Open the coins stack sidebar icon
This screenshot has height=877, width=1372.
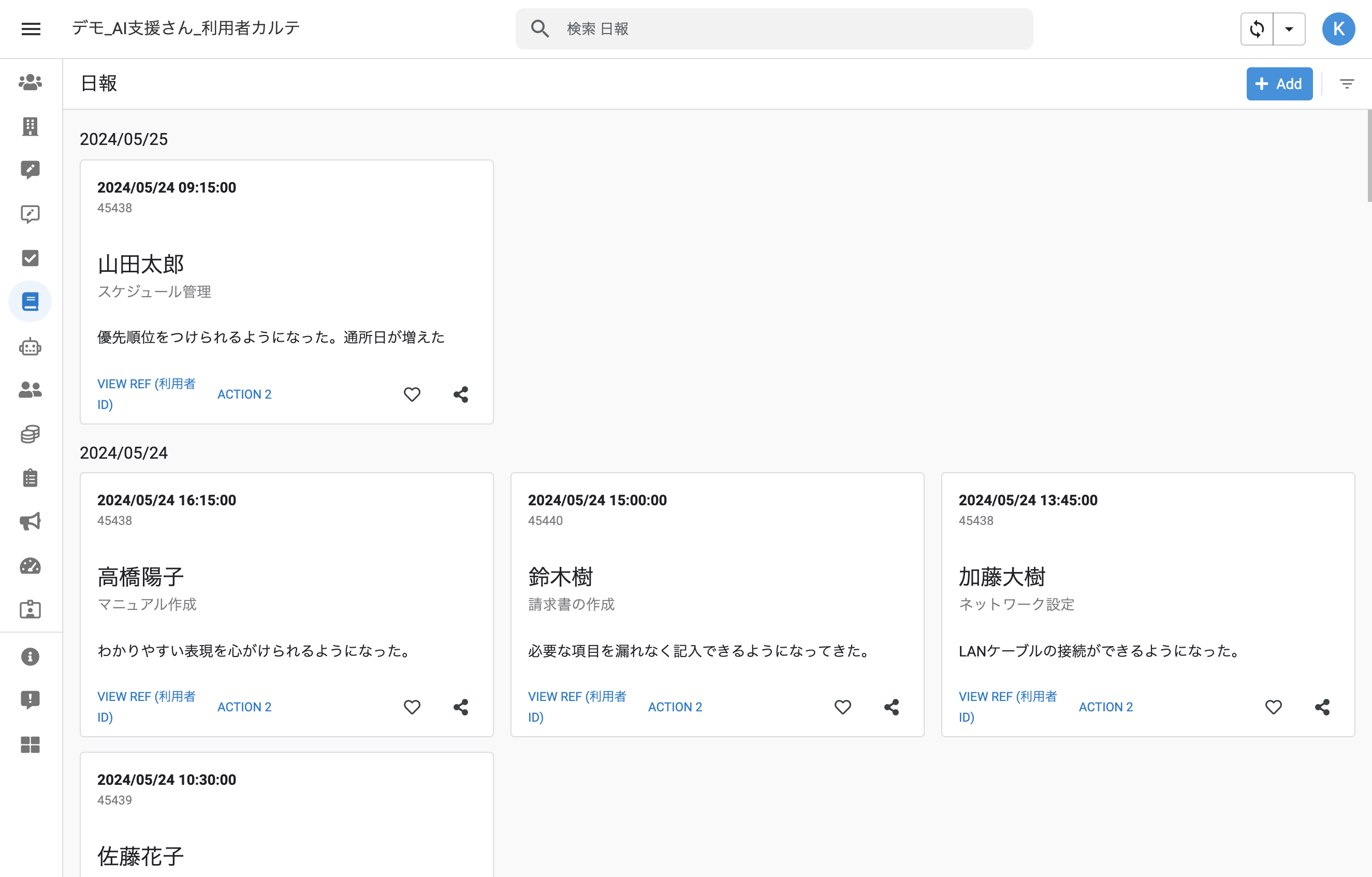point(30,434)
